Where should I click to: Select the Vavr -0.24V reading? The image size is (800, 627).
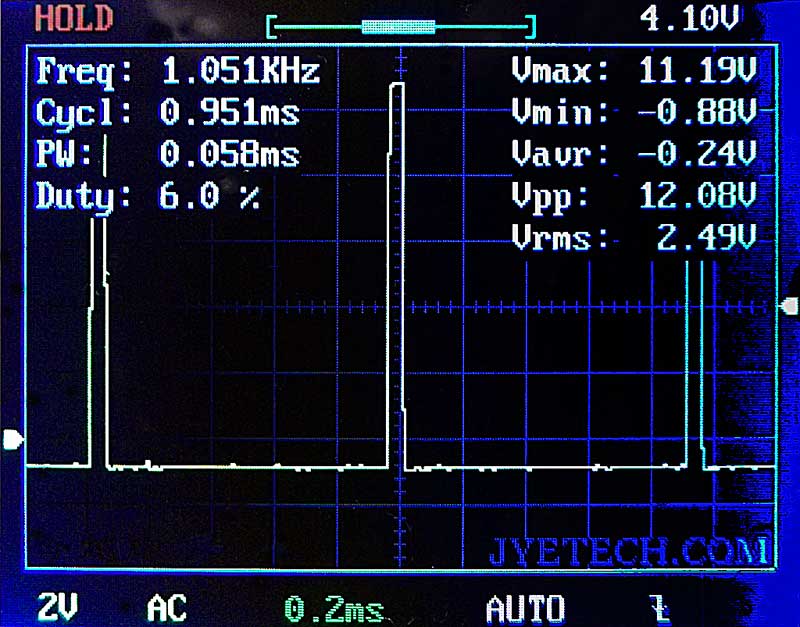tap(634, 154)
